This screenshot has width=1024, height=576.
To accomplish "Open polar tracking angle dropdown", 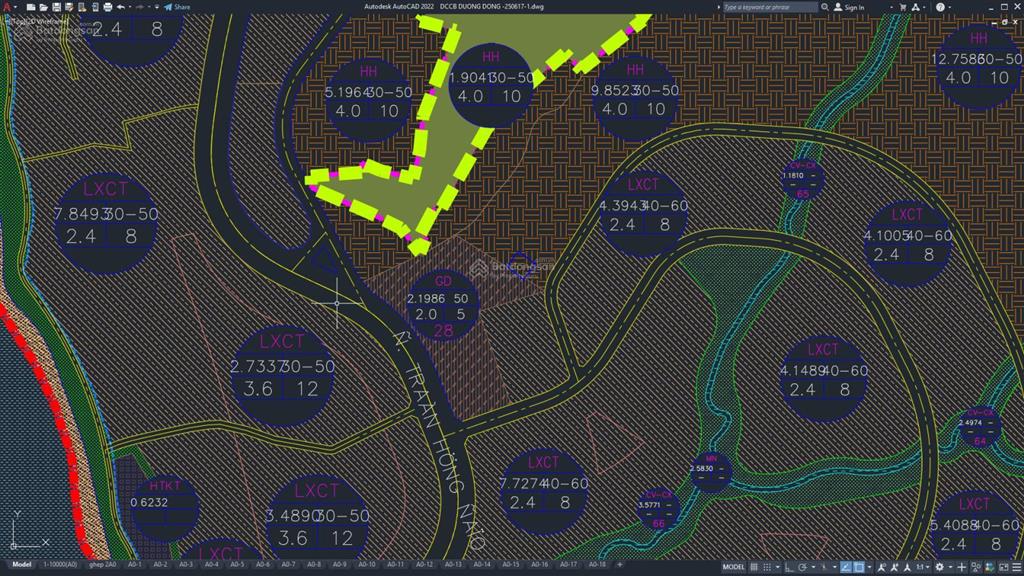I will (813, 568).
